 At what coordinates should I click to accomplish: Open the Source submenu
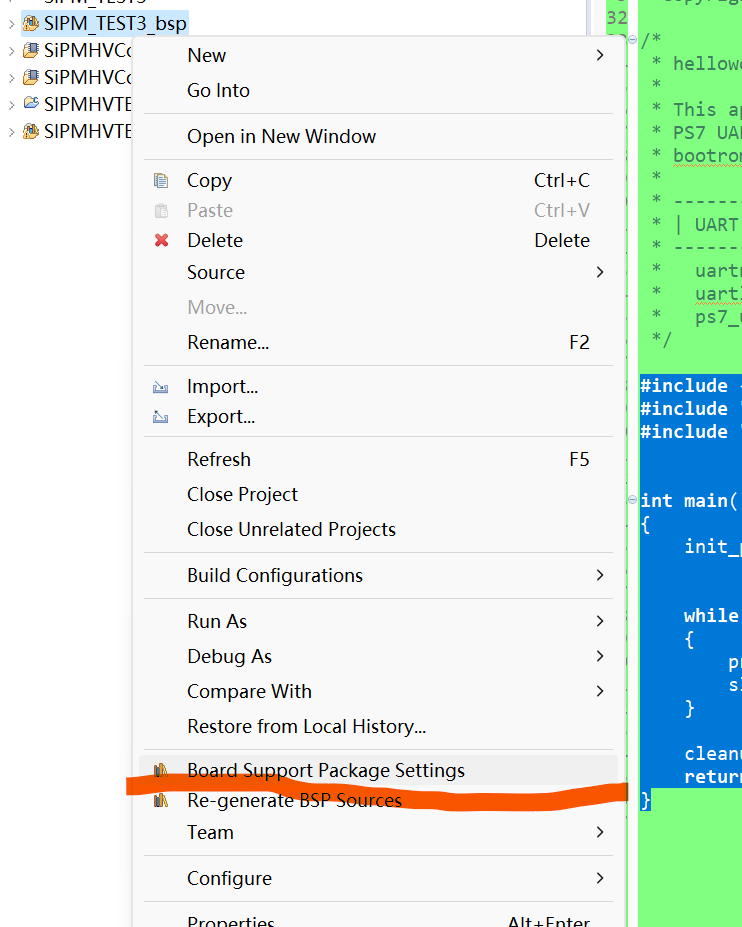pyautogui.click(x=378, y=273)
